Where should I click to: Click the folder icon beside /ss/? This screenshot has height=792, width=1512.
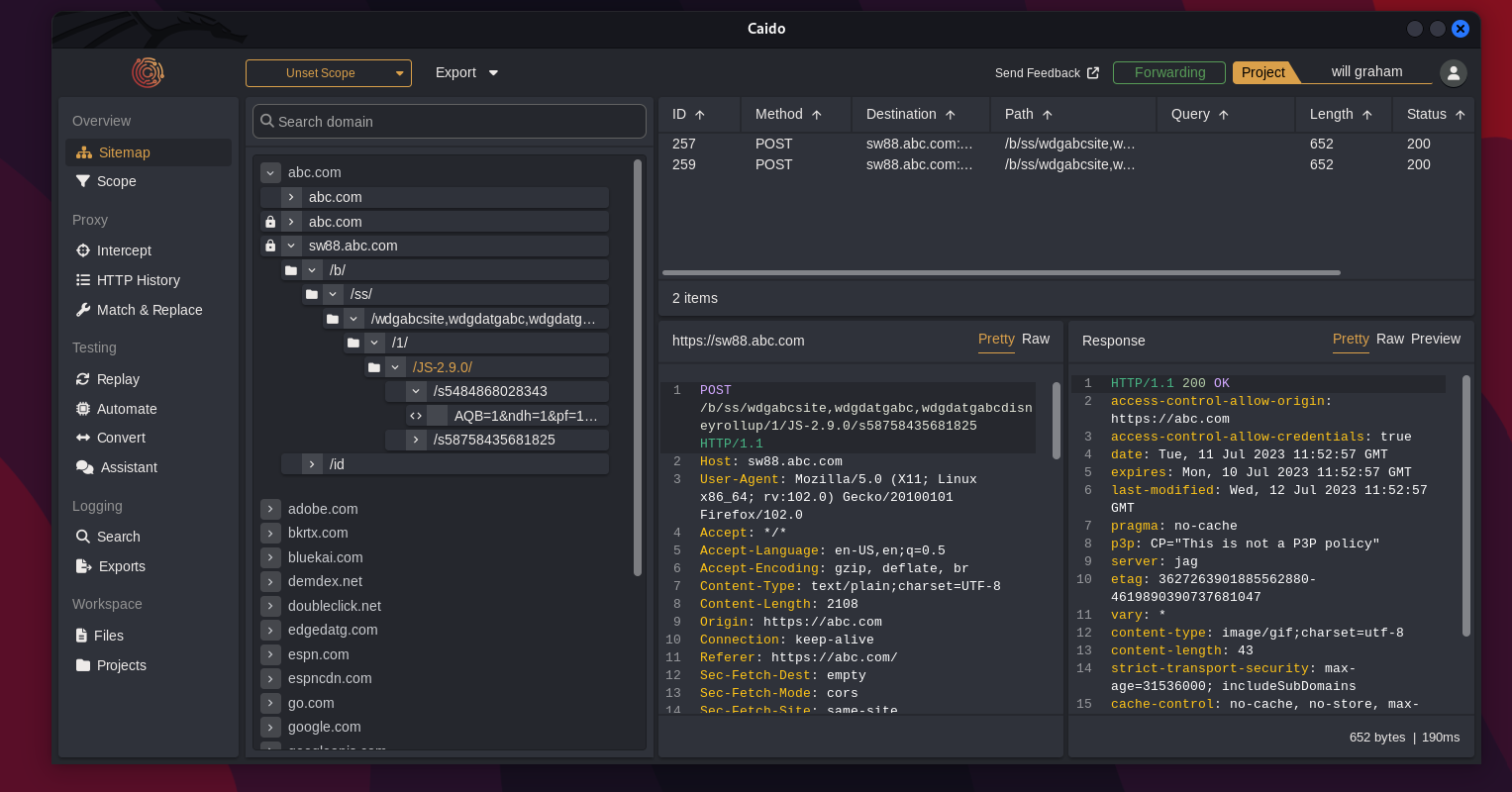312,294
